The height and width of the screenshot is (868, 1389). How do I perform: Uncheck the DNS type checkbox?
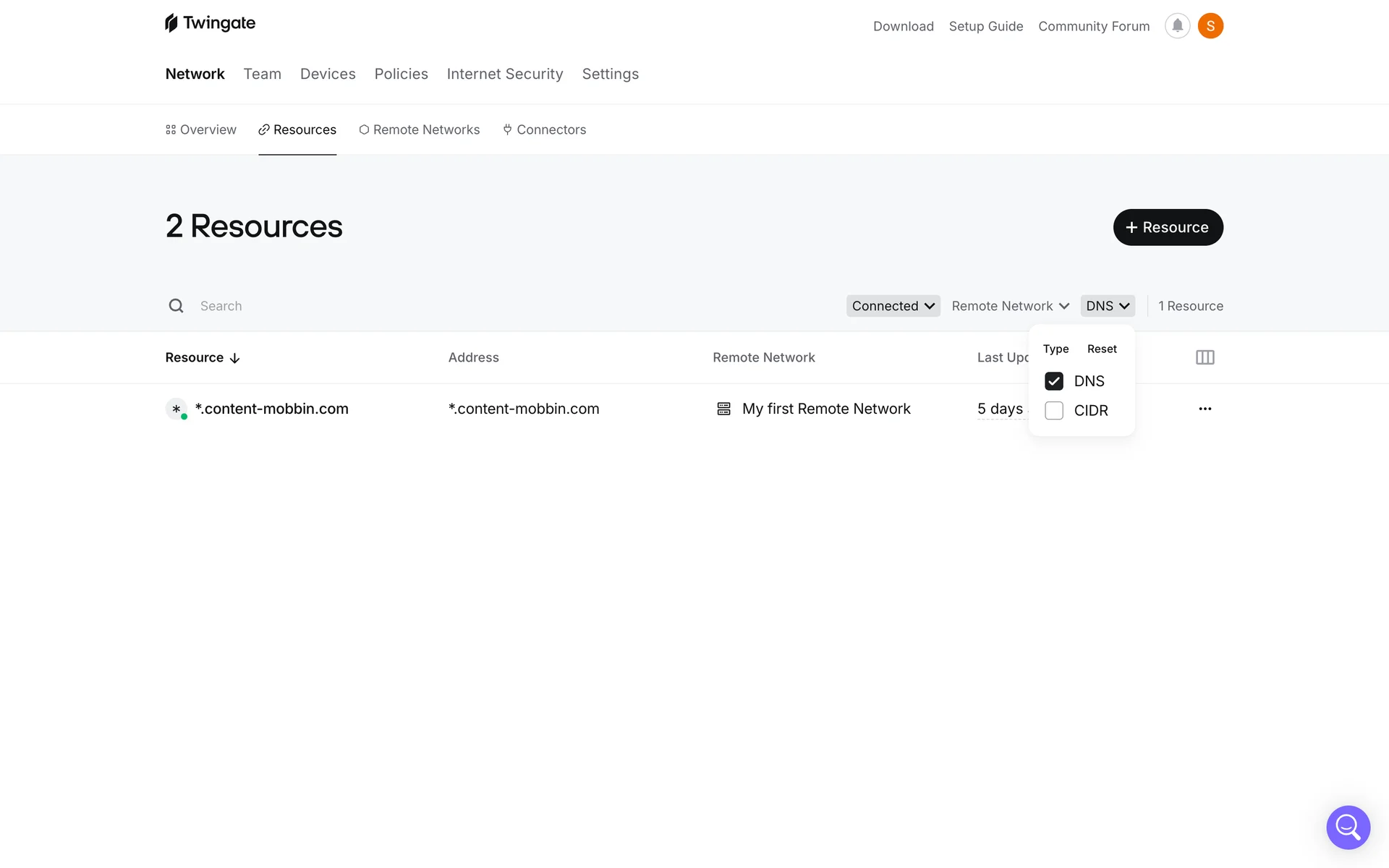1054,381
